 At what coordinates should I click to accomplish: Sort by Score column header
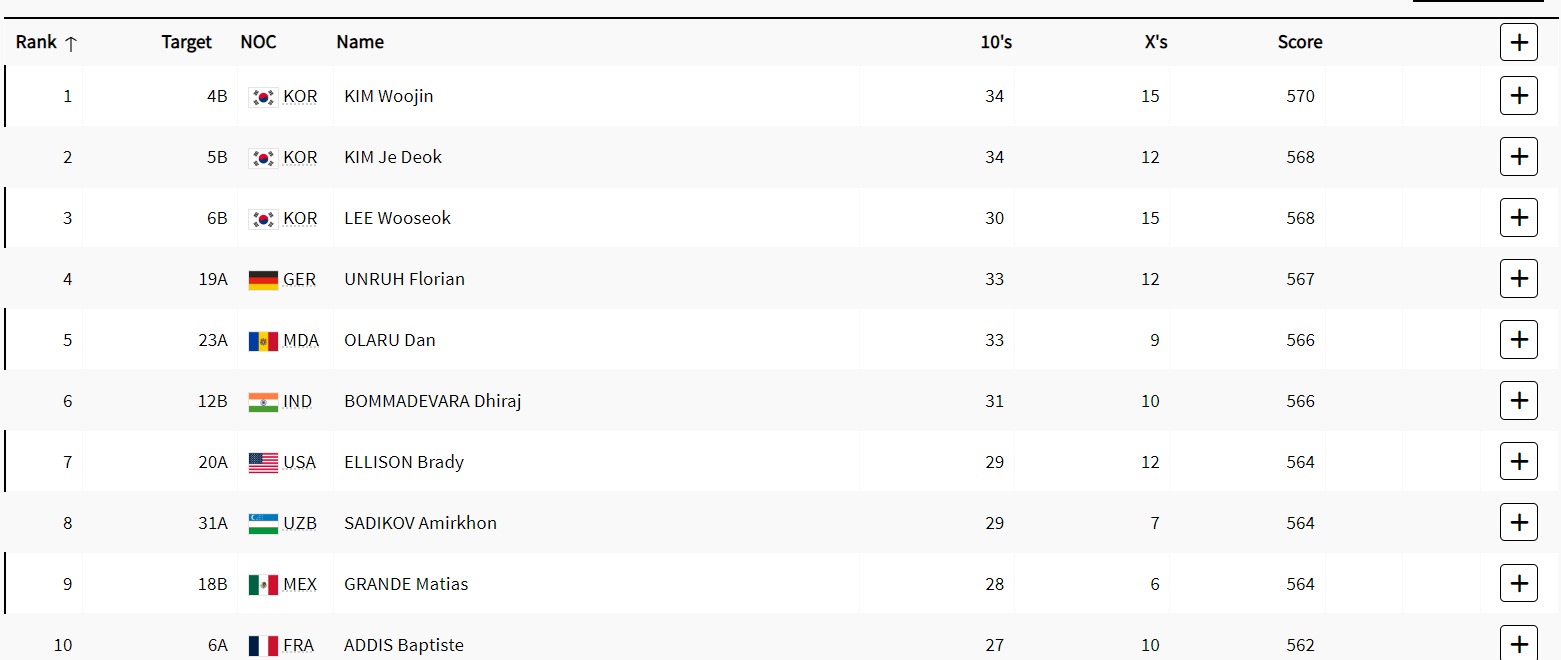point(1299,42)
